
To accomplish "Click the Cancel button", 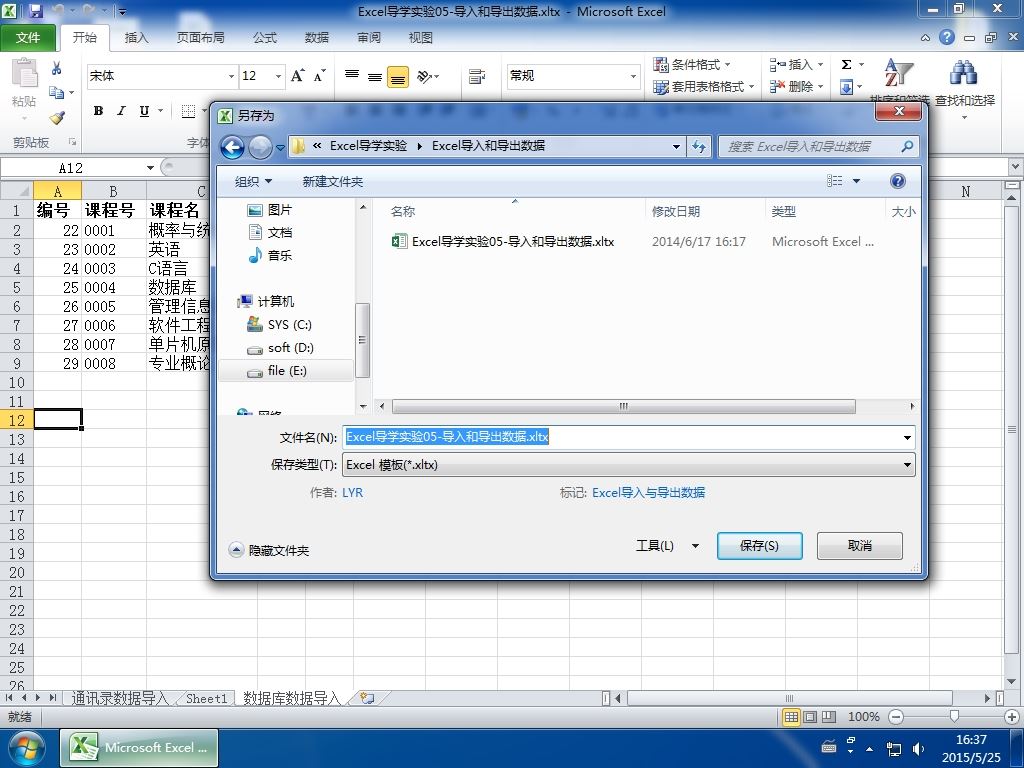I will 859,546.
